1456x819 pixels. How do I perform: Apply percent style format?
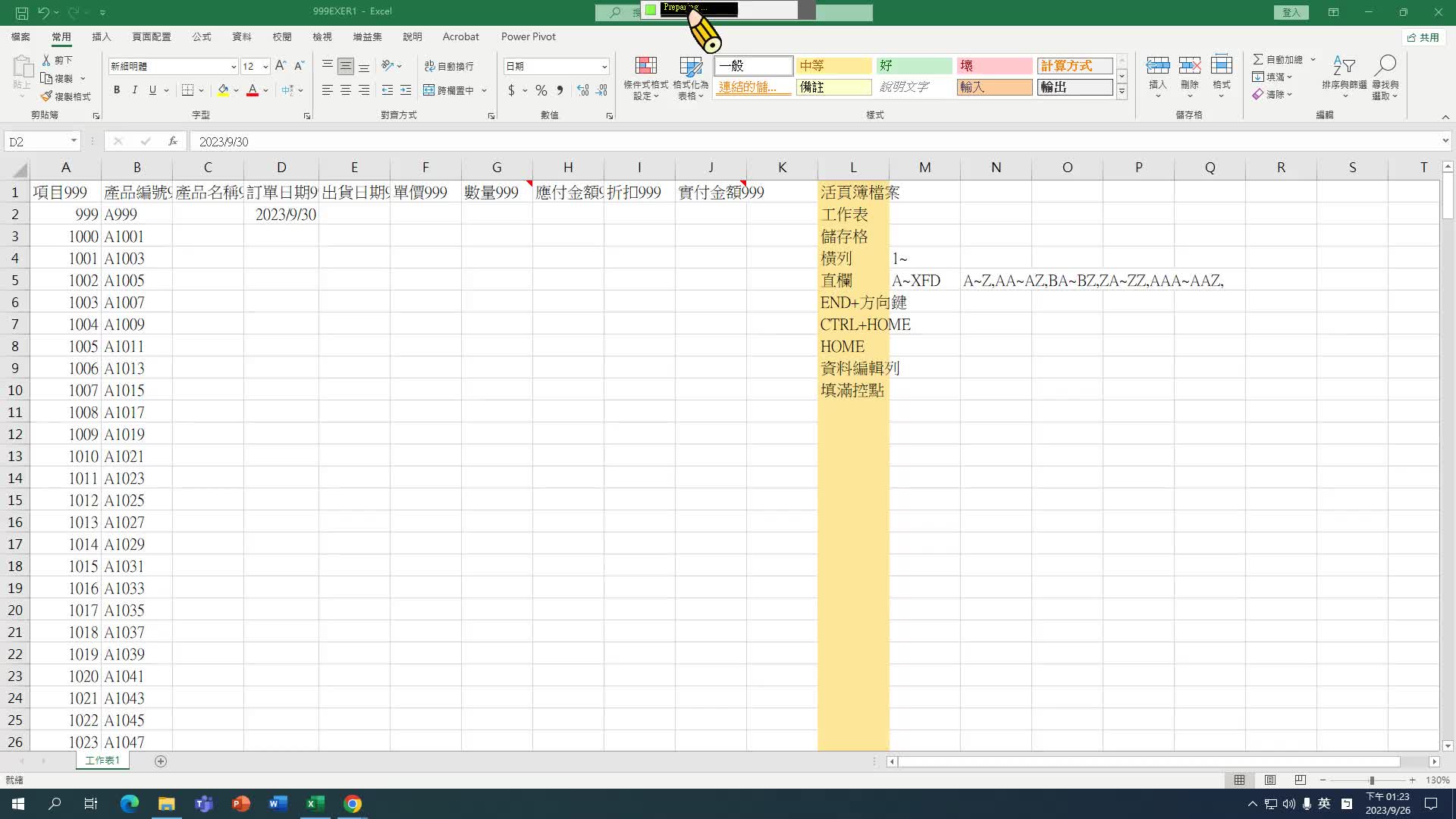pyautogui.click(x=541, y=90)
